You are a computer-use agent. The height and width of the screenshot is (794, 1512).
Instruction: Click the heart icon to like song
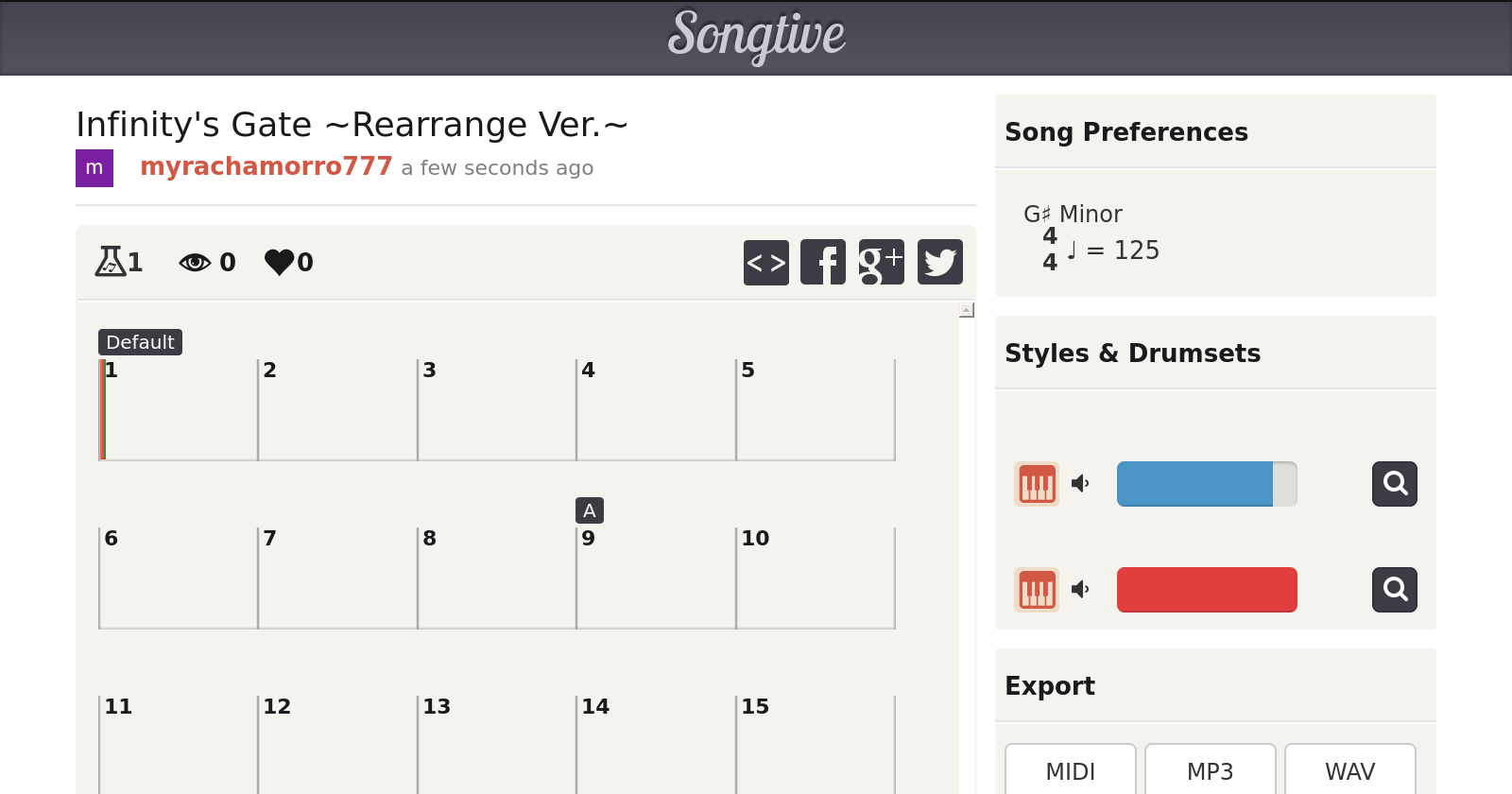(x=280, y=262)
